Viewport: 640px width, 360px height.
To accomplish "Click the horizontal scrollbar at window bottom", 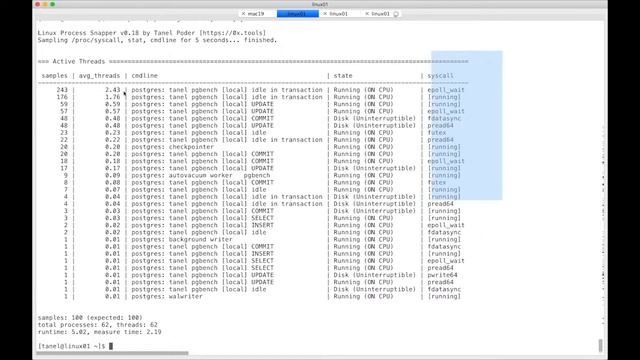I will 112,353.
